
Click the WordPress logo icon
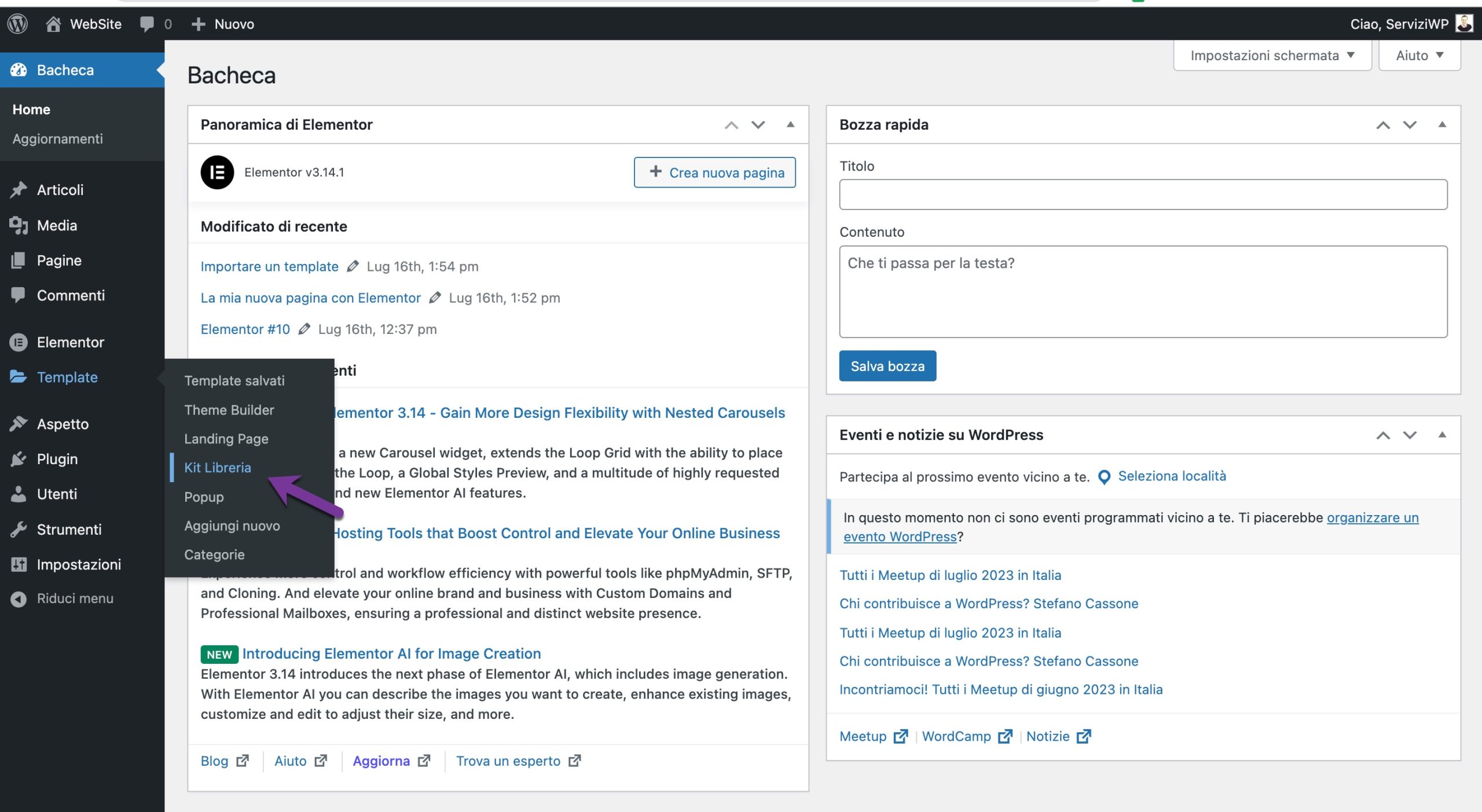[17, 24]
